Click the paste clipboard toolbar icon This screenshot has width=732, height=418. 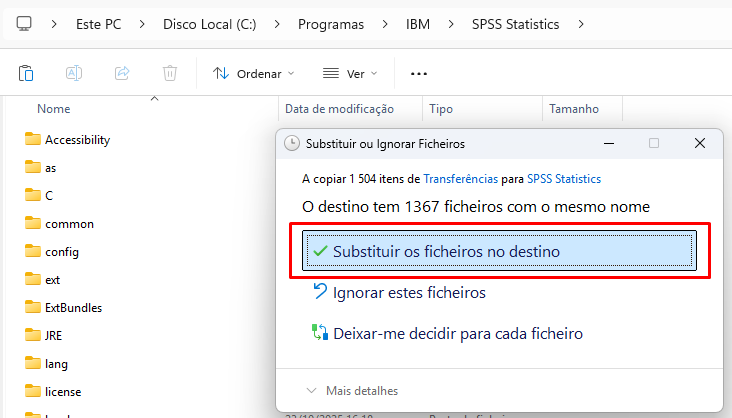coord(27,73)
